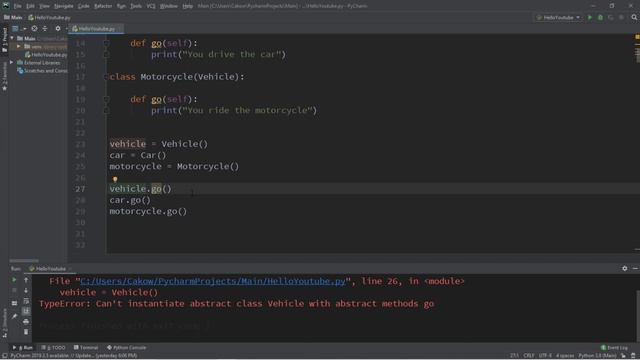Select the HelloYoutube.py editor tab
The width and height of the screenshot is (640, 360).
96,29
